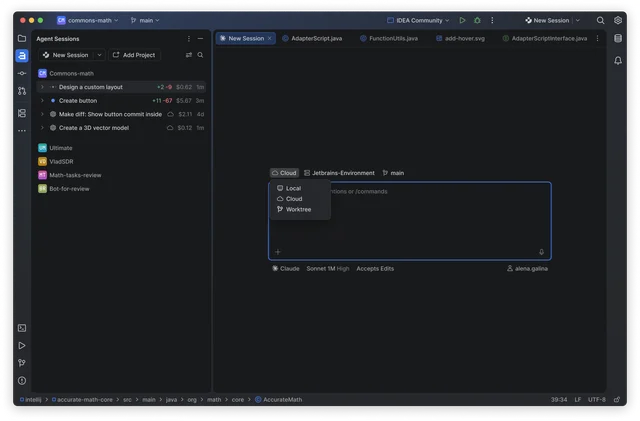Open the Commit tool window icon
The height and width of the screenshot is (421, 640).
pos(22,74)
